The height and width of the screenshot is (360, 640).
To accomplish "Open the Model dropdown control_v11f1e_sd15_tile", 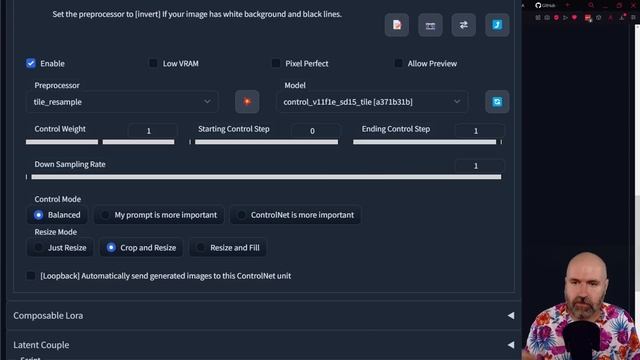I will pyautogui.click(x=372, y=102).
